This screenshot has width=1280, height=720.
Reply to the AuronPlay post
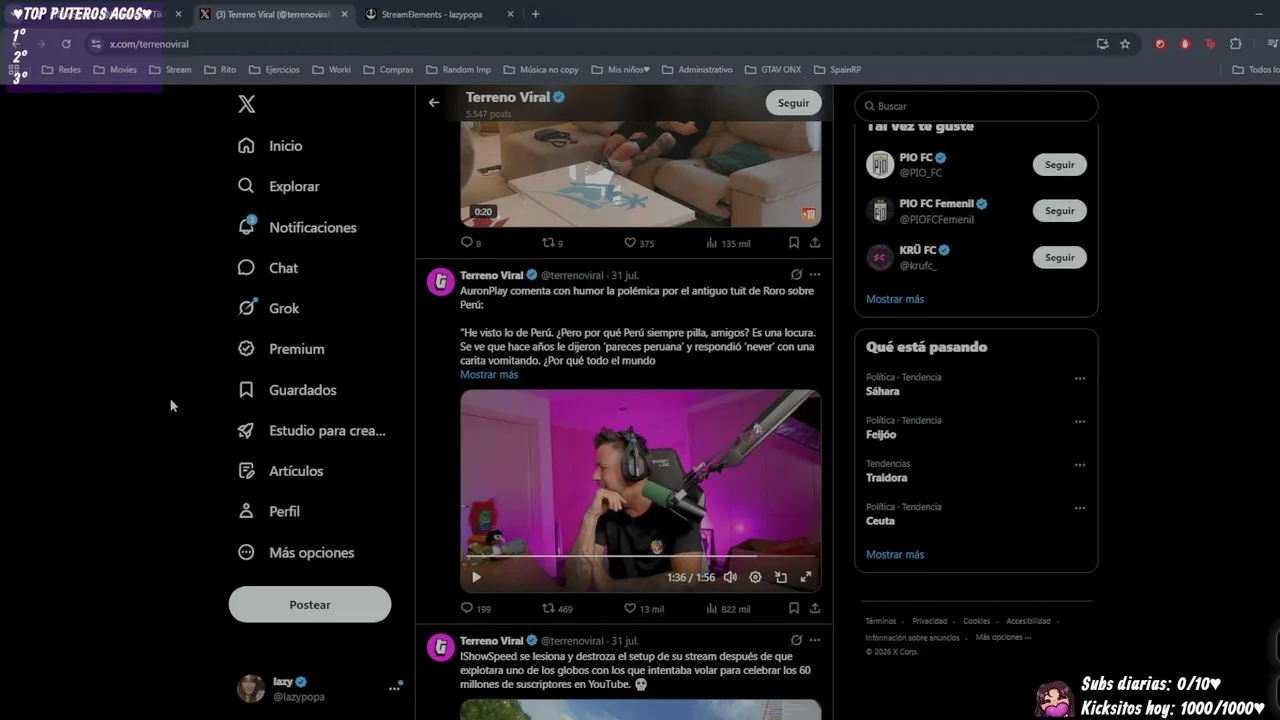pyautogui.click(x=476, y=608)
